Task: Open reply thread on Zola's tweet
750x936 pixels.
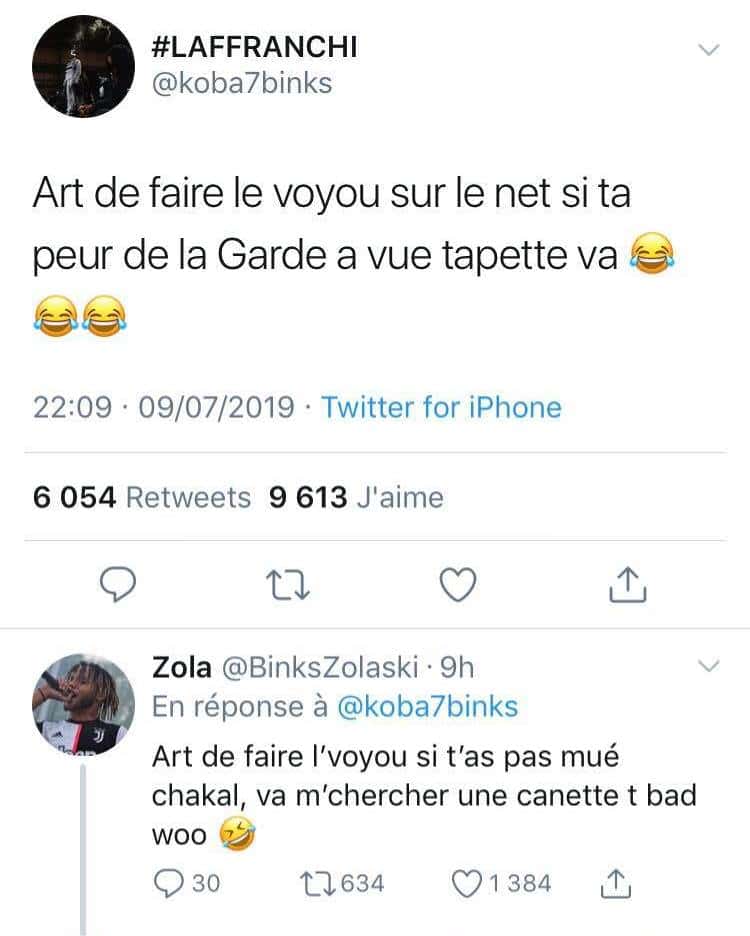Action: point(187,883)
